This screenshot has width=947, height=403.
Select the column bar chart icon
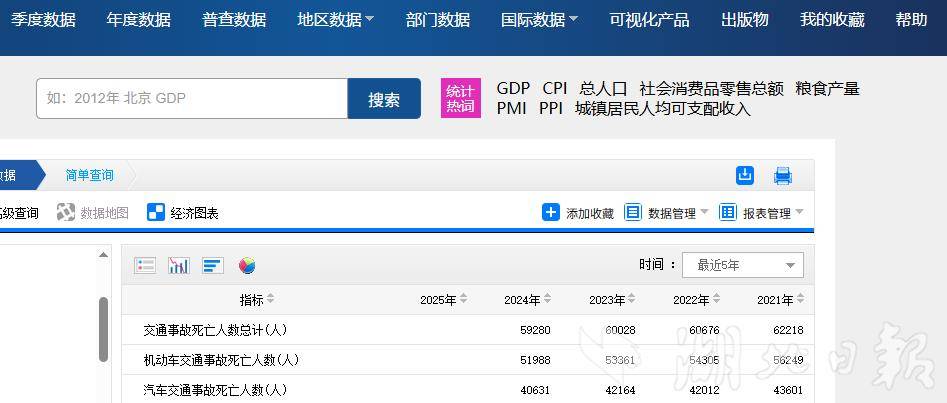coord(179,265)
